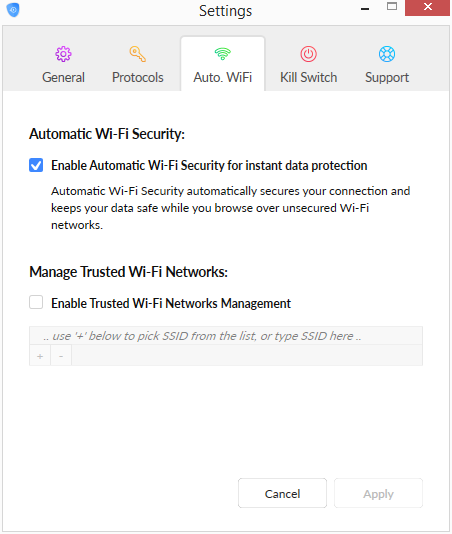Click the green Wi-Fi signal icon
The image size is (452, 534).
(x=223, y=54)
